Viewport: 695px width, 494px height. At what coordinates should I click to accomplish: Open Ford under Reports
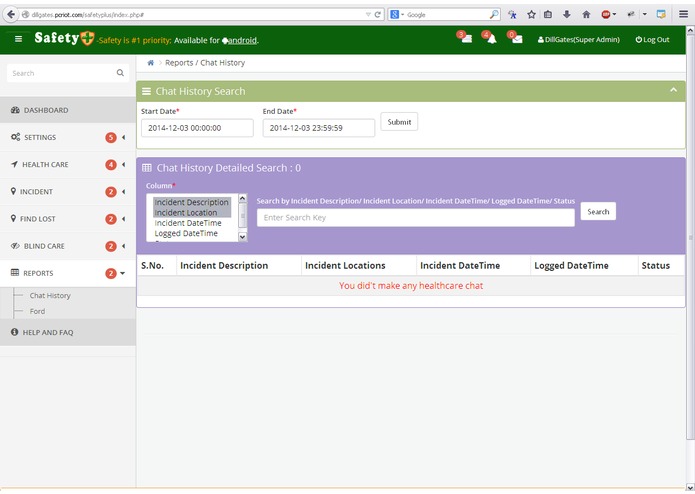[37, 311]
